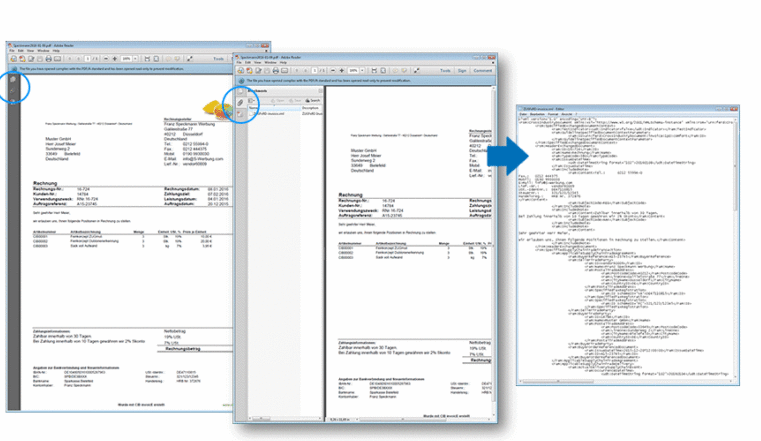Open Help menu in back Reader window
Viewport: 761px width, 441px height.
[x=56, y=50]
